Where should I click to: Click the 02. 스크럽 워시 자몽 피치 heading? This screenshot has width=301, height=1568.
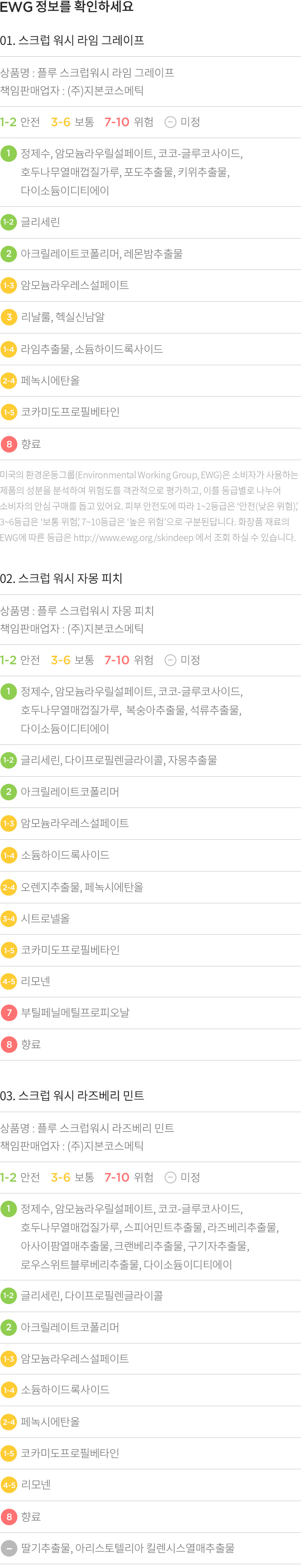[61, 578]
